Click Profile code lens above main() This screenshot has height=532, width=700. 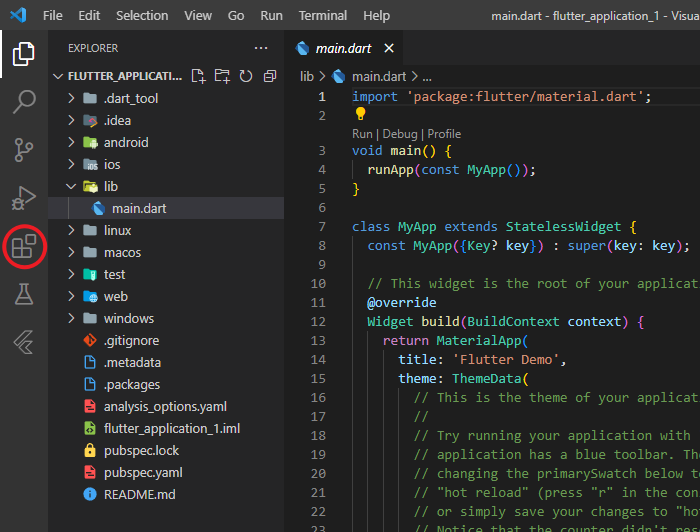tap(444, 134)
